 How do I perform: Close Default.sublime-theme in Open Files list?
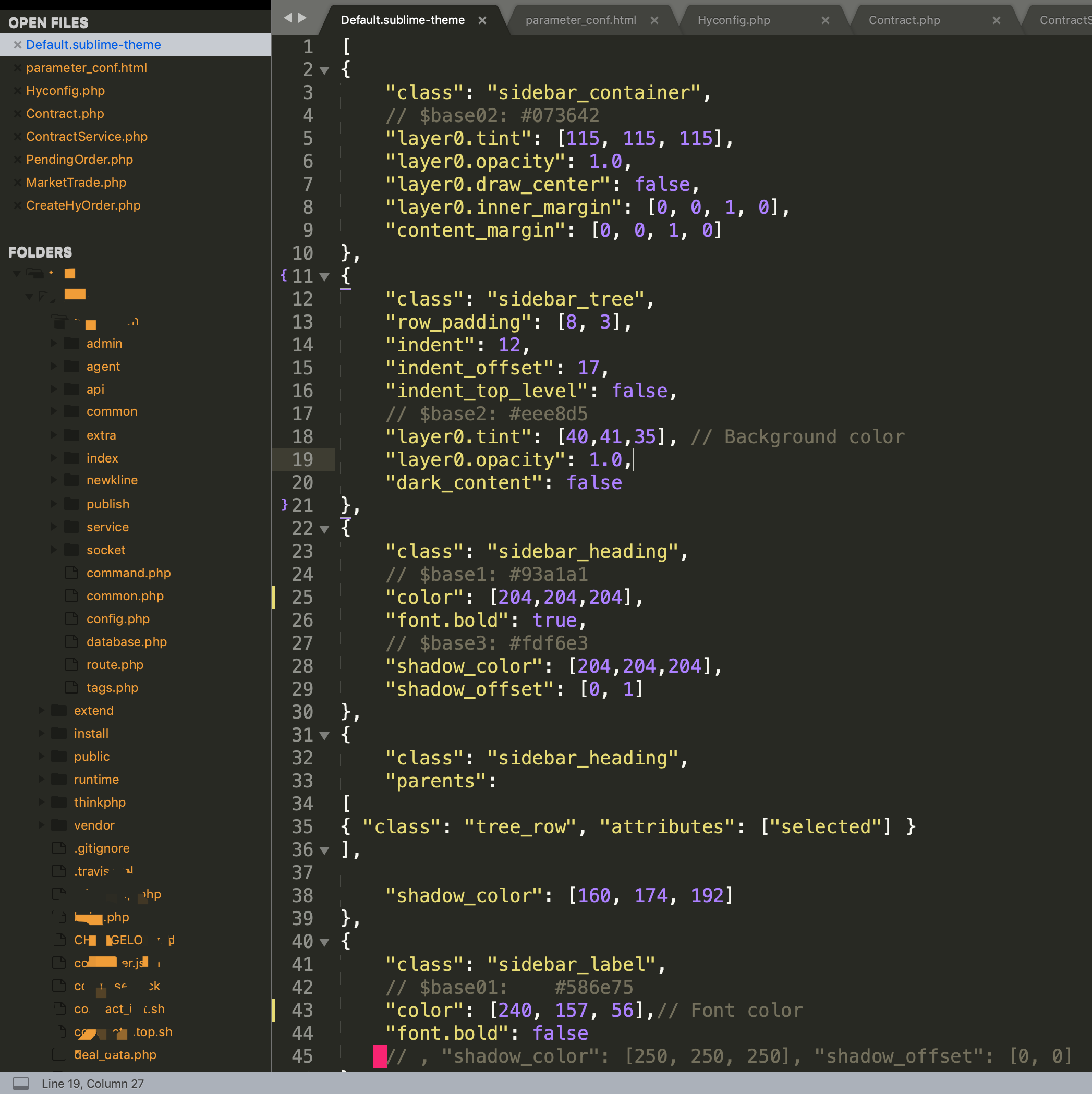(x=18, y=45)
